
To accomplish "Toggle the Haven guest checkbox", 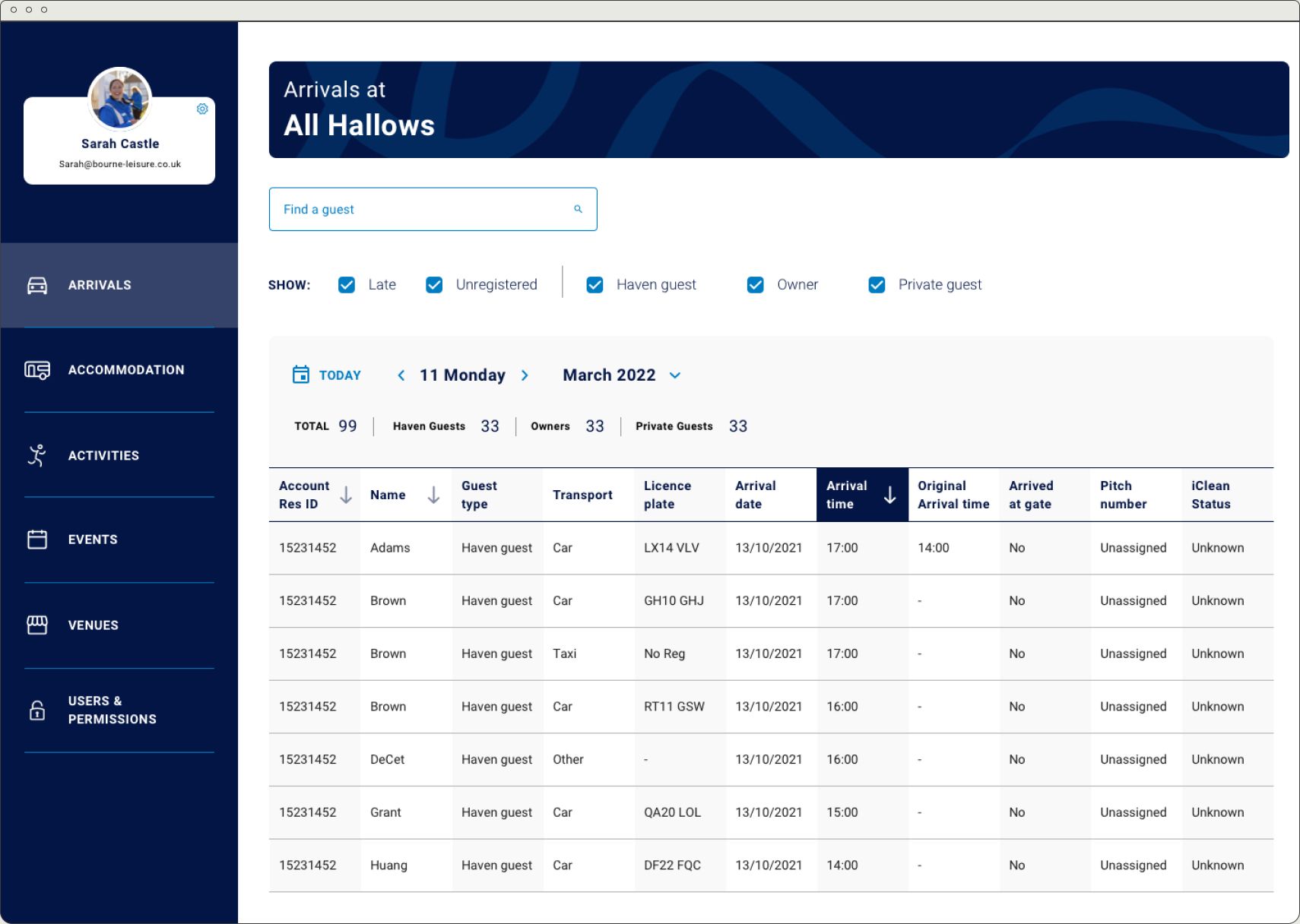I will click(x=595, y=285).
